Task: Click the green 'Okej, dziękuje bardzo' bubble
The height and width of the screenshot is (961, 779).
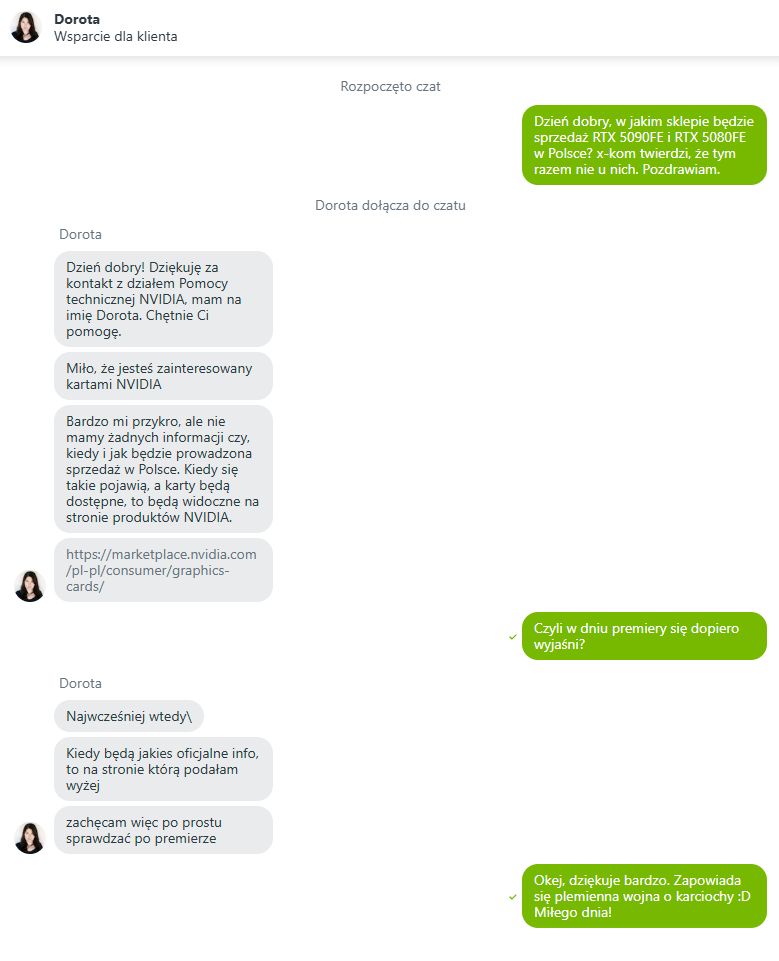Action: tap(644, 896)
